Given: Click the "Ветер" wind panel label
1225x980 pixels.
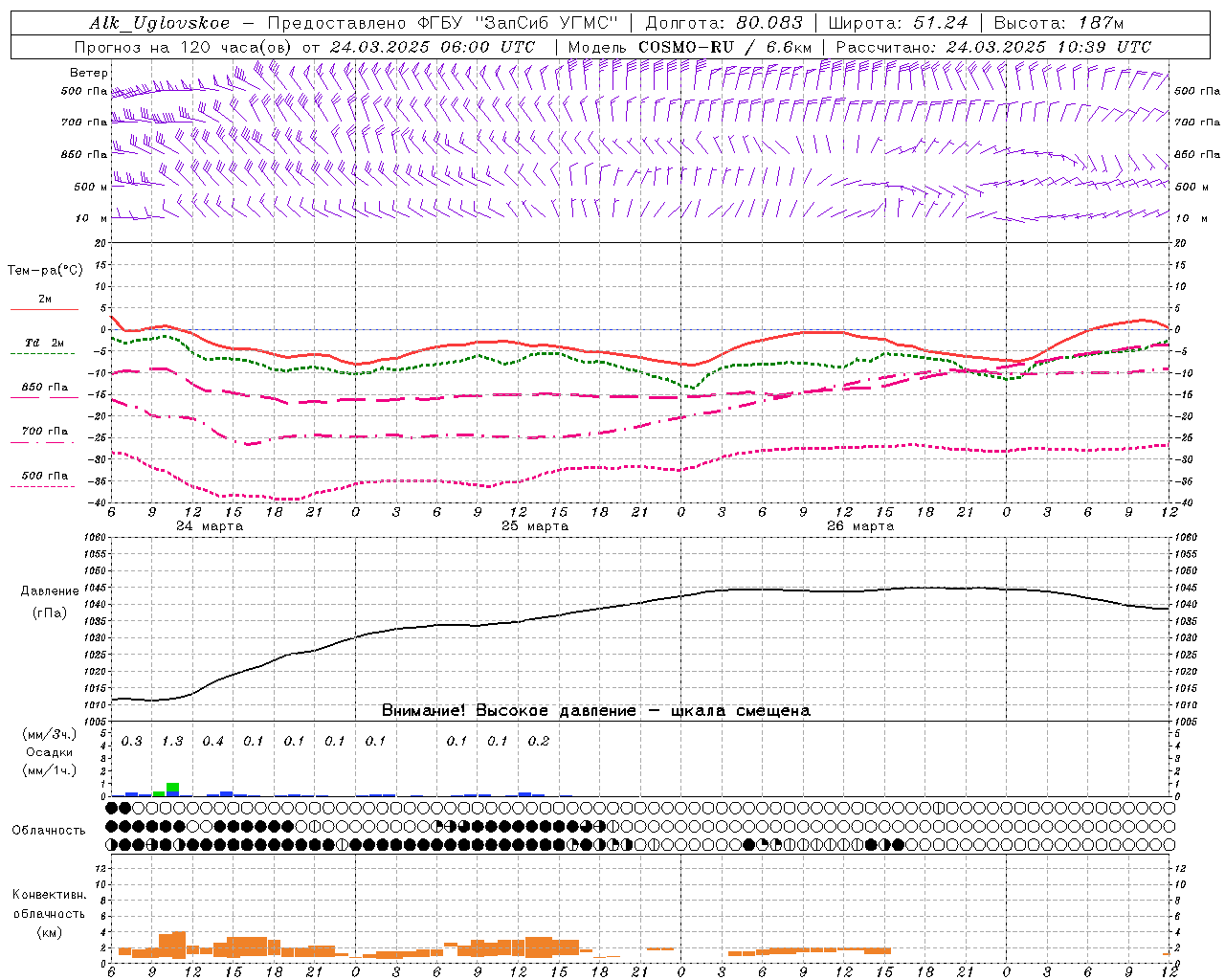Looking at the screenshot, I should point(89,73).
